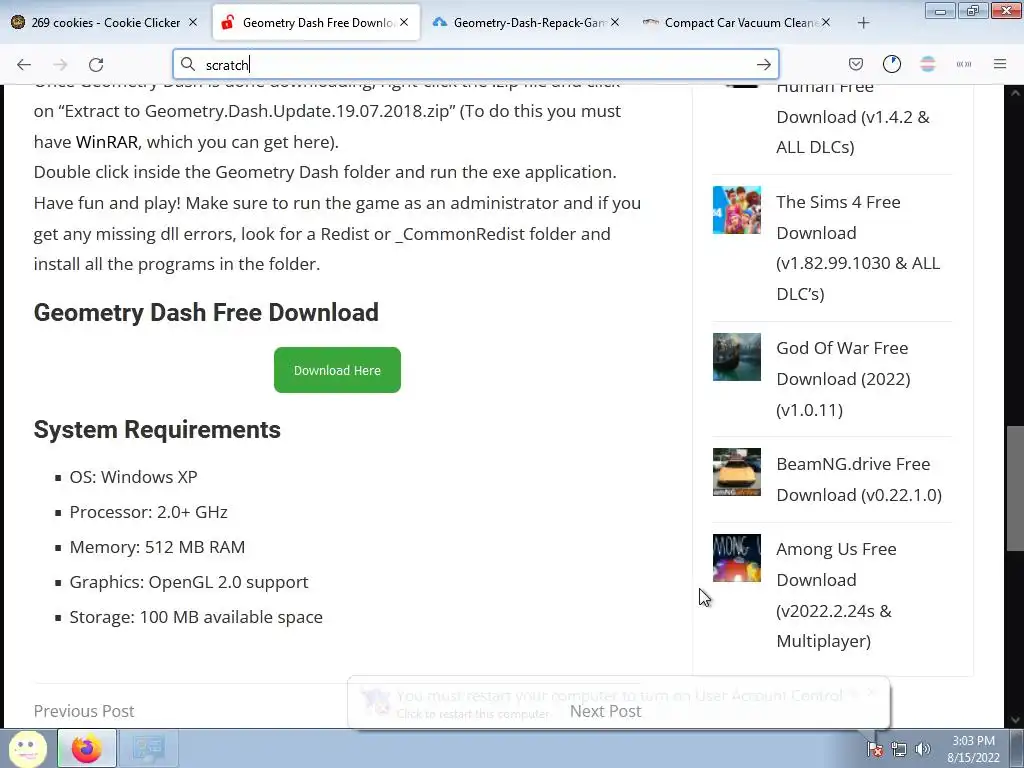The height and width of the screenshot is (768, 1024).
Task: Open the Start menu smiley button
Action: click(27, 748)
